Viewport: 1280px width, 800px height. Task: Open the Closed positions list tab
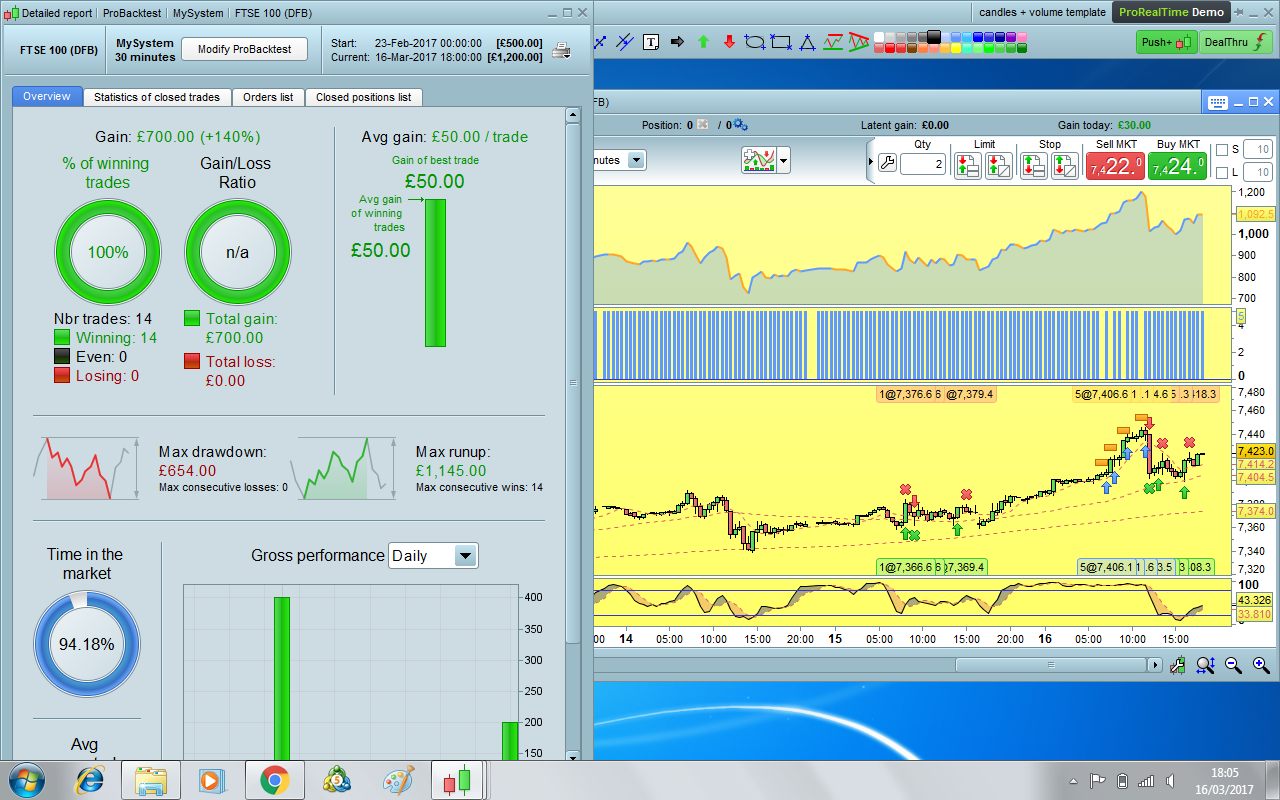(363, 97)
